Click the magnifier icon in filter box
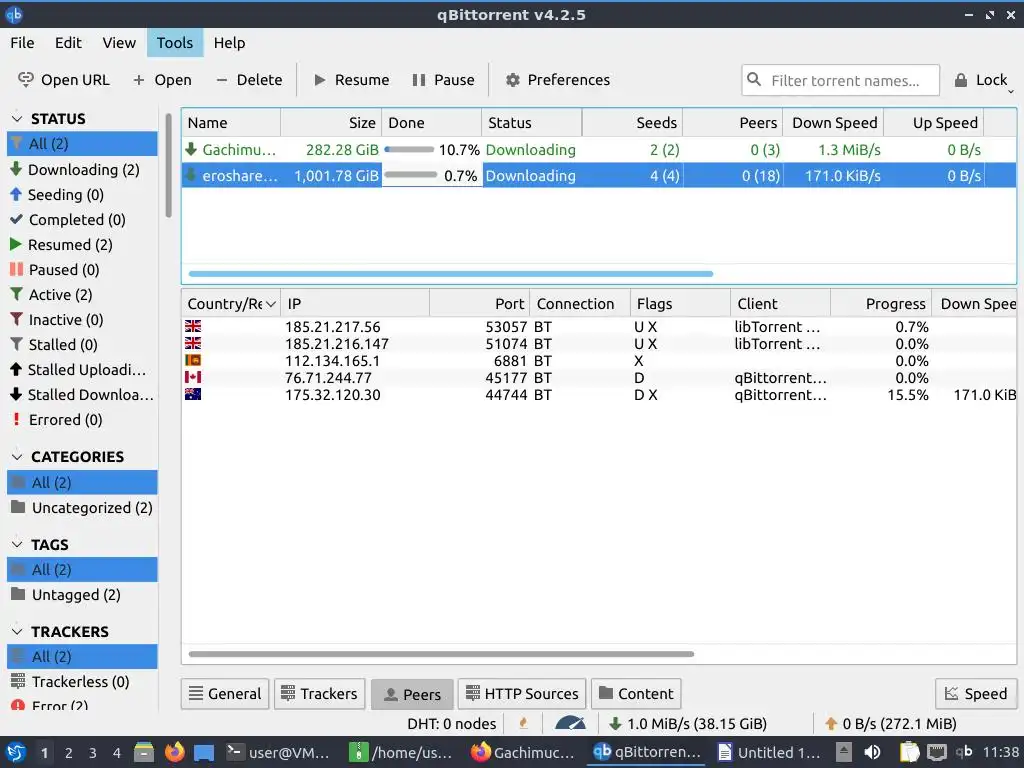This screenshot has width=1024, height=768. click(754, 79)
